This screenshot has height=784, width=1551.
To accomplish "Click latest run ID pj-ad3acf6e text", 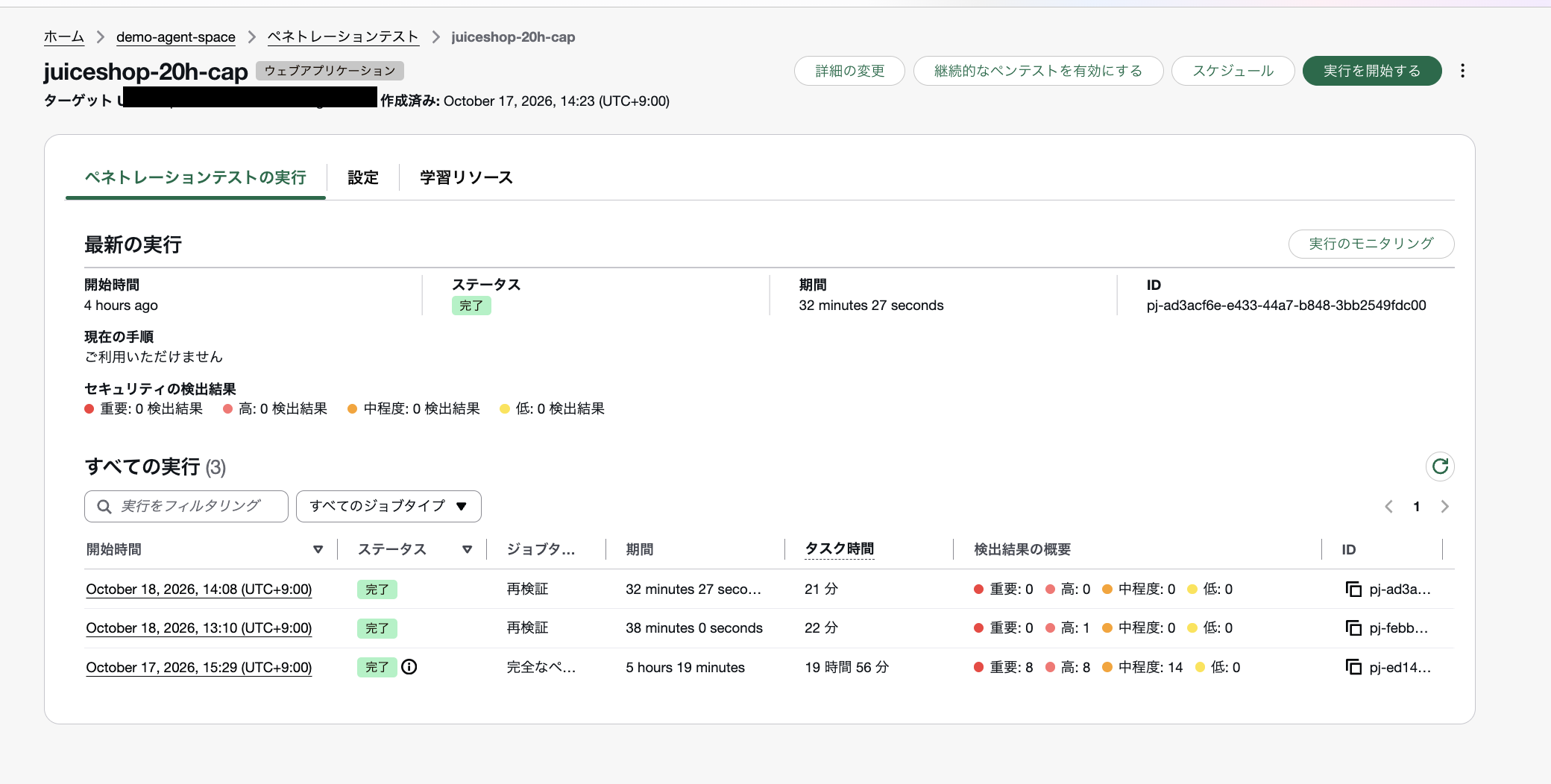I will point(1286,306).
